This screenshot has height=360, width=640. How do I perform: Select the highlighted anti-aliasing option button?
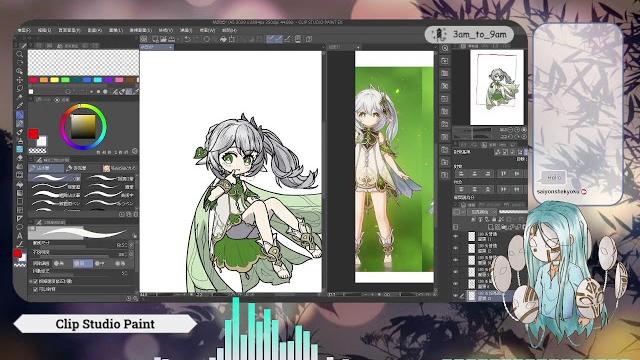tap(82, 263)
